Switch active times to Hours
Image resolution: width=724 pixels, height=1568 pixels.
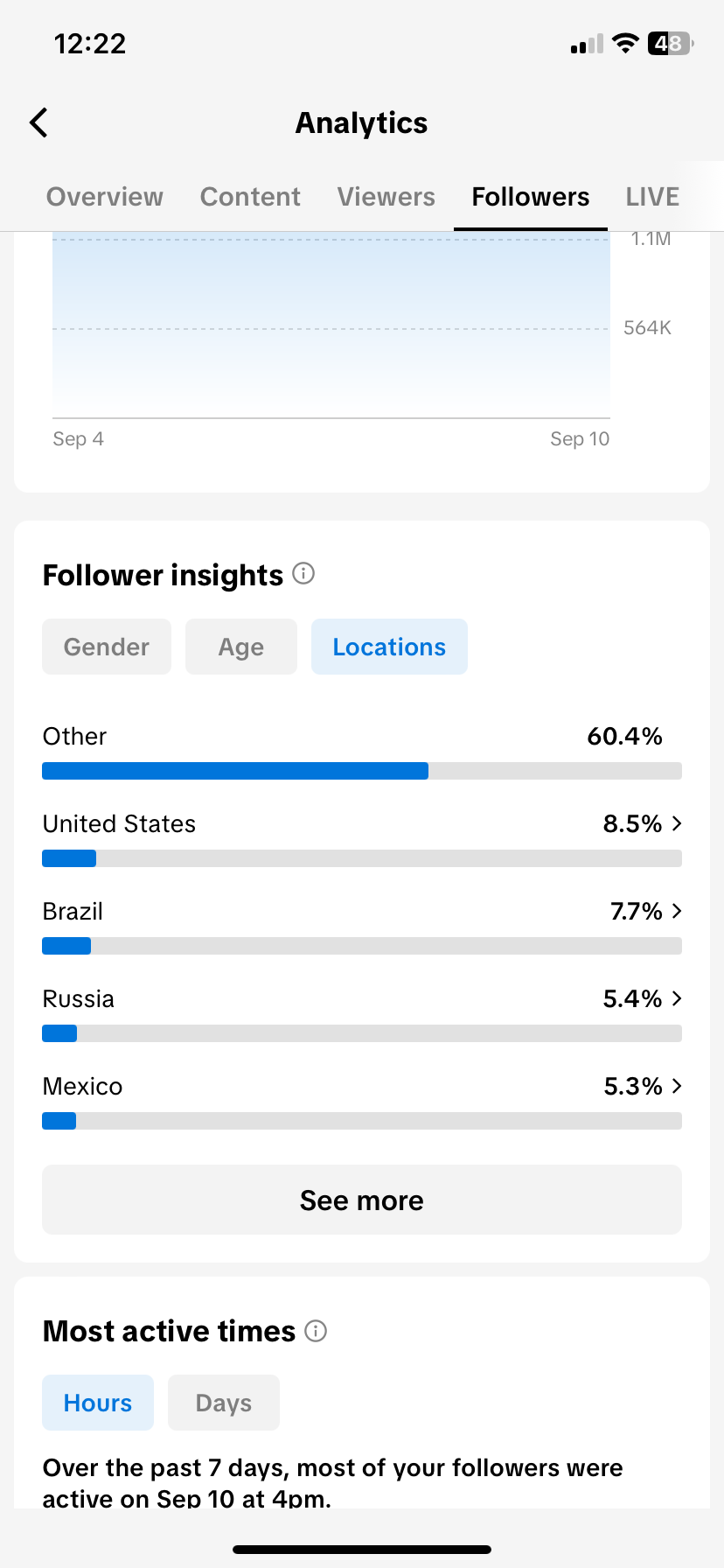tap(98, 1403)
